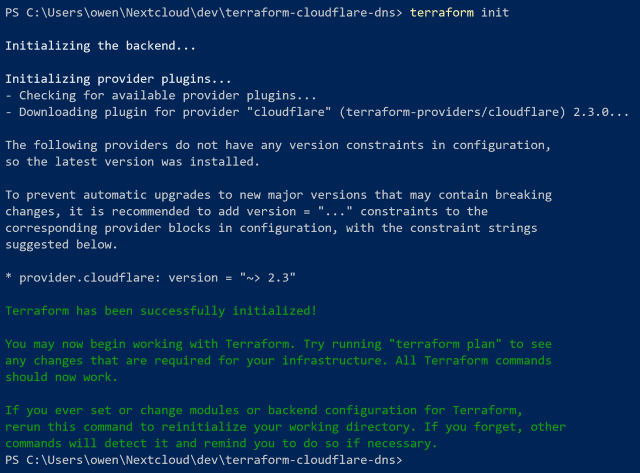The width and height of the screenshot is (640, 473).
Task: Click the typed 'terraform init' command text
Action: pos(459,13)
